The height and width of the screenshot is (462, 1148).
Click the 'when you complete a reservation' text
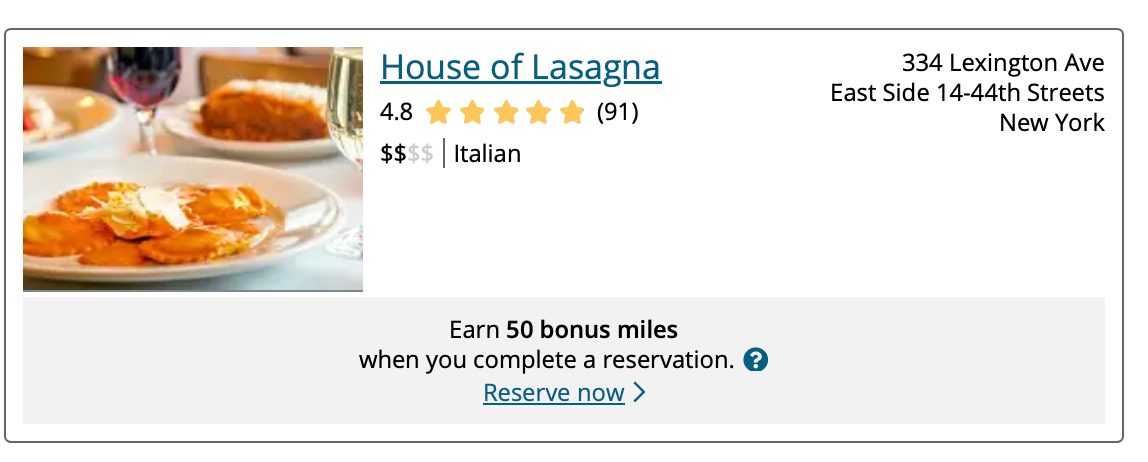[547, 359]
